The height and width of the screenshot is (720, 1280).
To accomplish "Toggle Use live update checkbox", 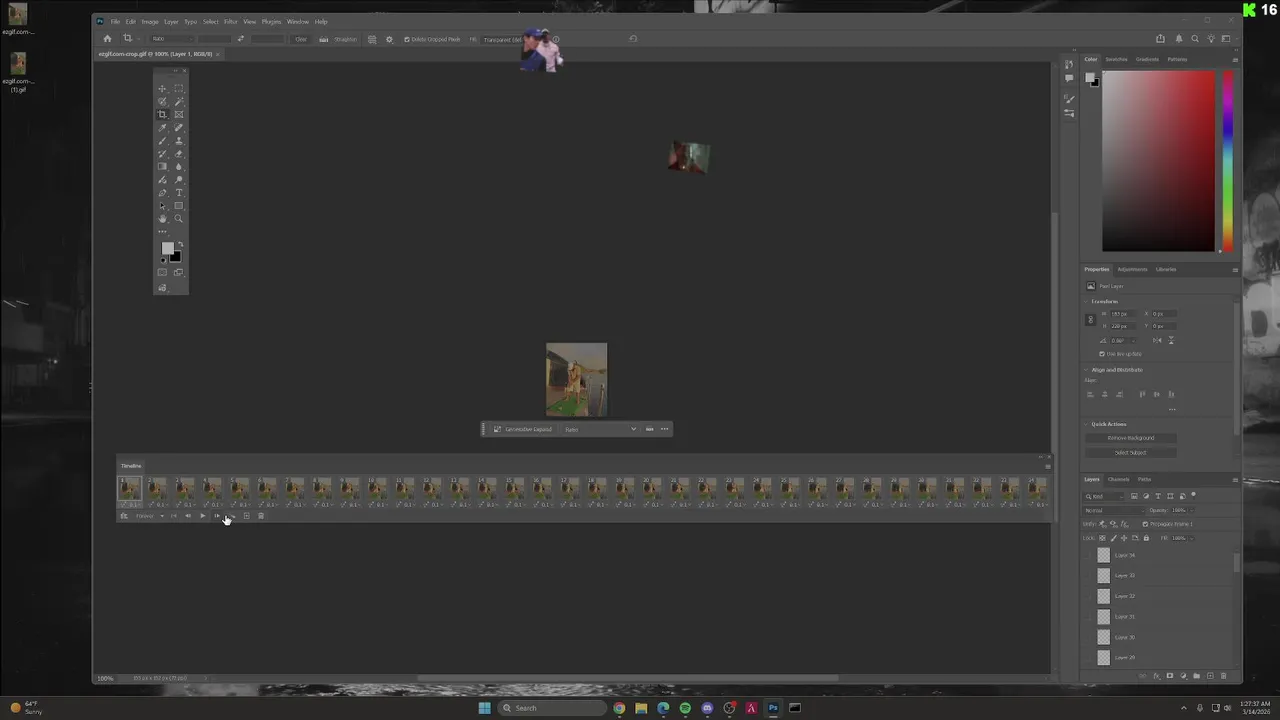I will point(1102,354).
